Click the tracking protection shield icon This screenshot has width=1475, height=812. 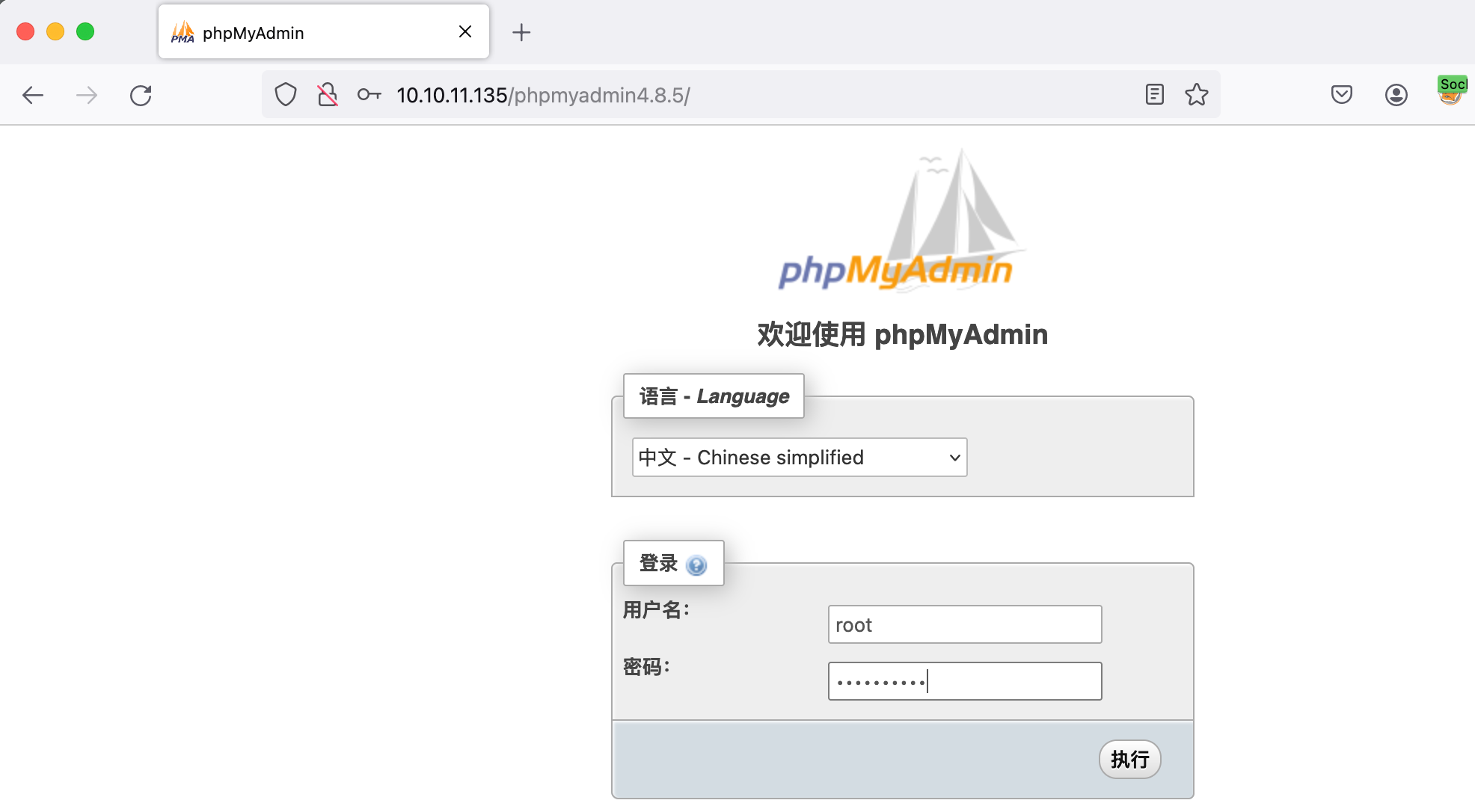click(286, 95)
